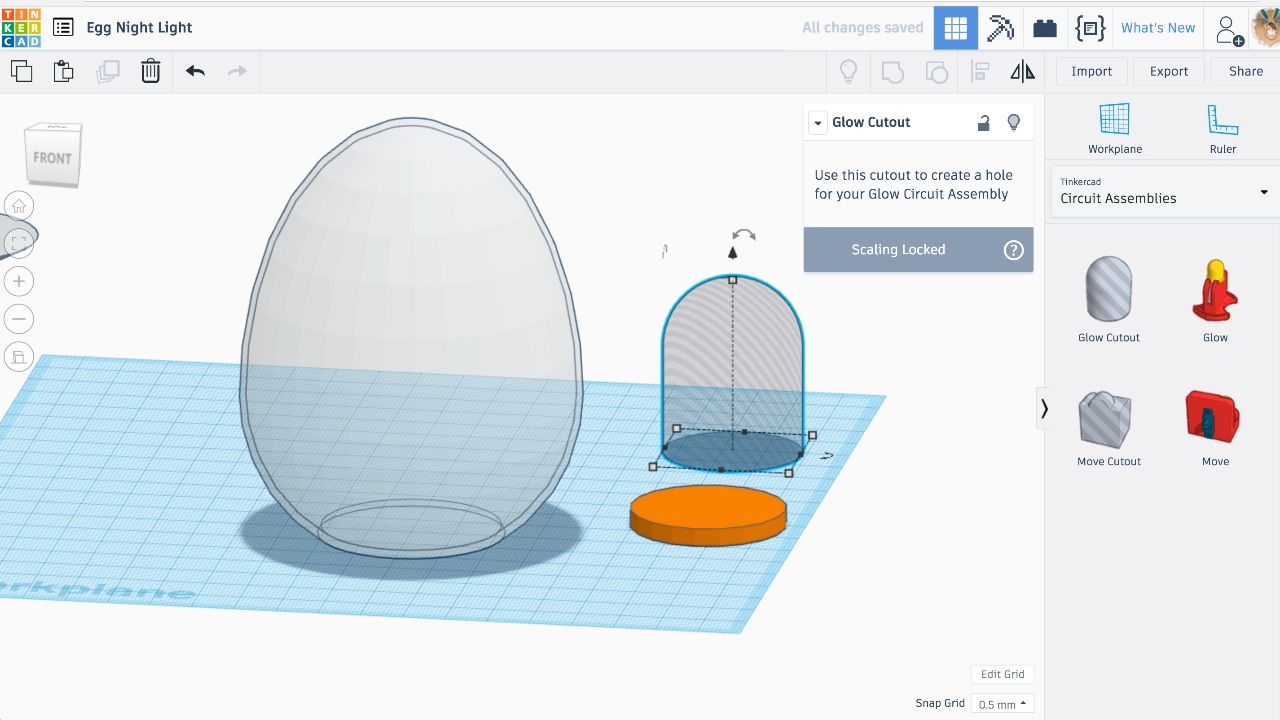Open the Scaling Locked help
Viewport: 1280px width, 720px height.
(x=1014, y=250)
